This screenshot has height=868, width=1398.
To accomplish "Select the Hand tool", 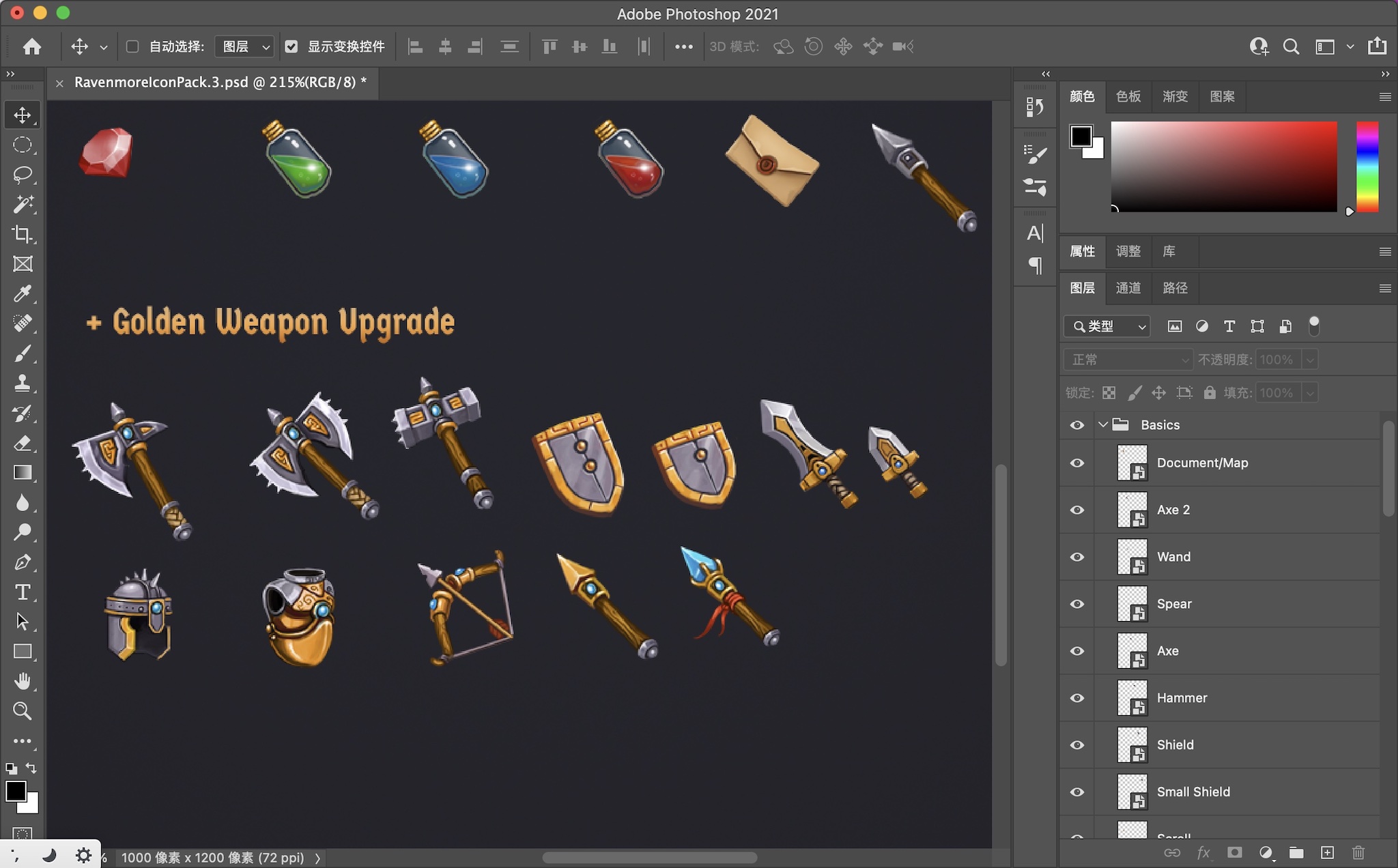I will click(23, 681).
